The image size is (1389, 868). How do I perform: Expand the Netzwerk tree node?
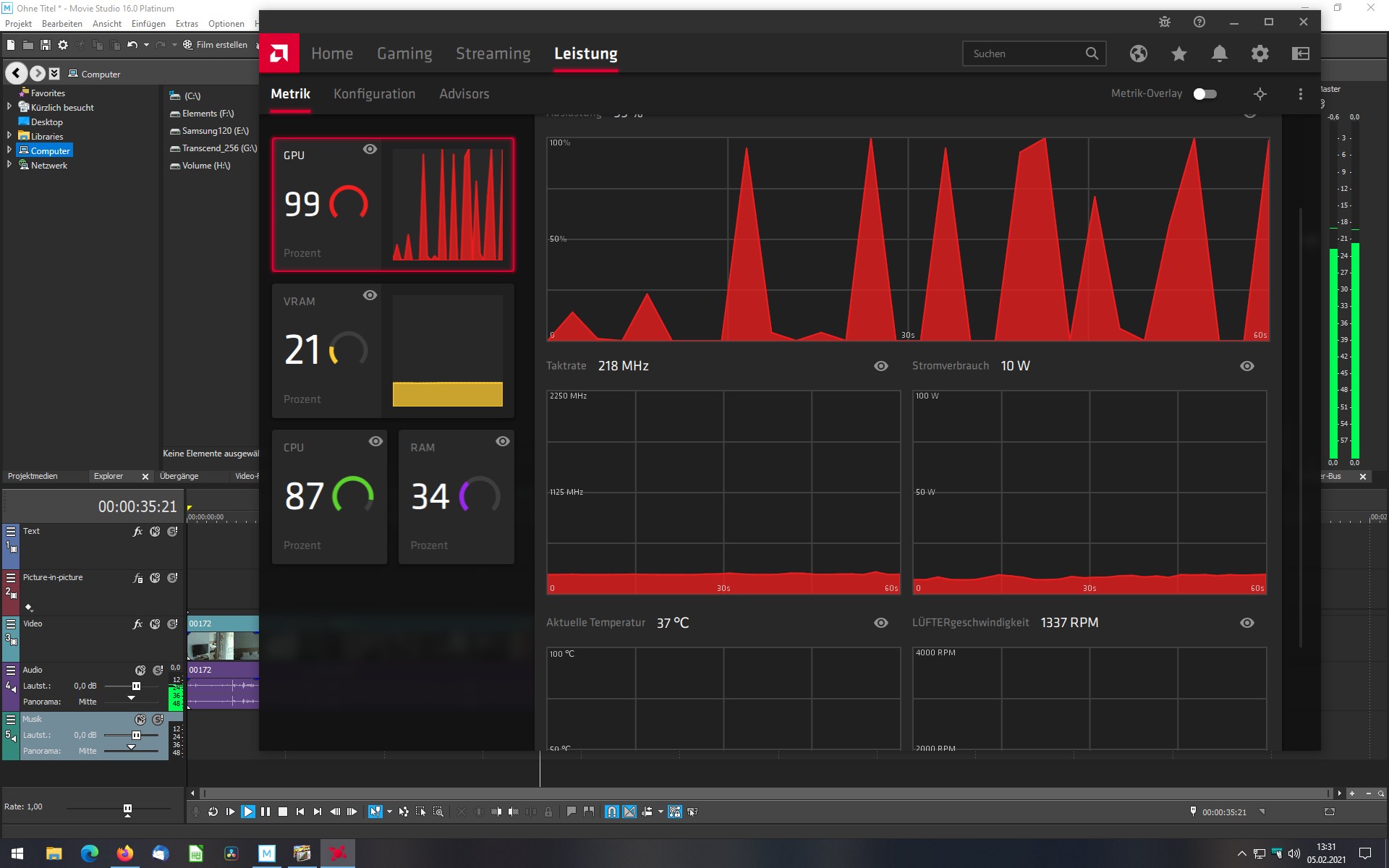point(9,165)
